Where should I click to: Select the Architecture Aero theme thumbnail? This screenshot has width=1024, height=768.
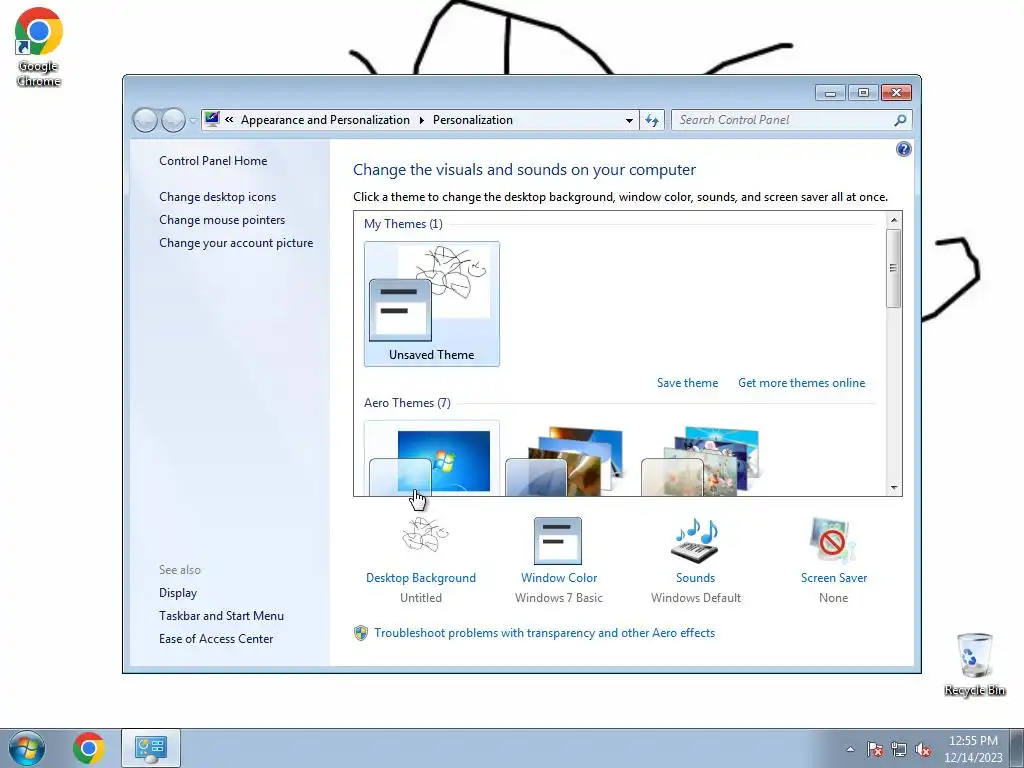565,460
